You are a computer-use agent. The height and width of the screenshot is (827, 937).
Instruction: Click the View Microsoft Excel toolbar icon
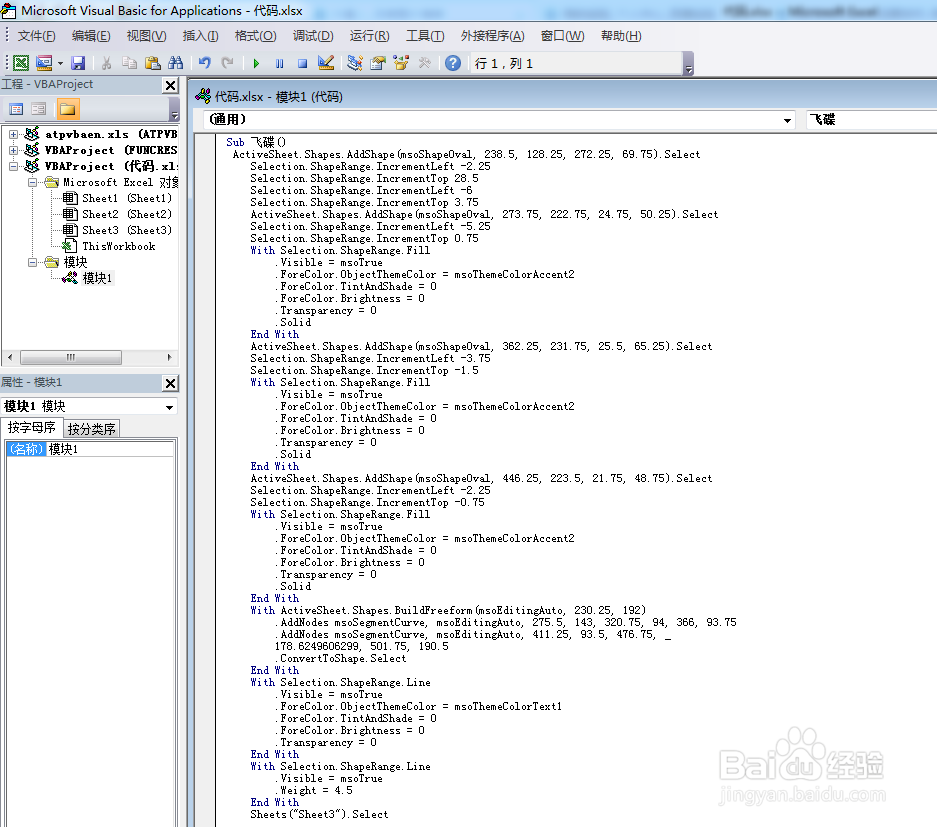click(x=21, y=63)
